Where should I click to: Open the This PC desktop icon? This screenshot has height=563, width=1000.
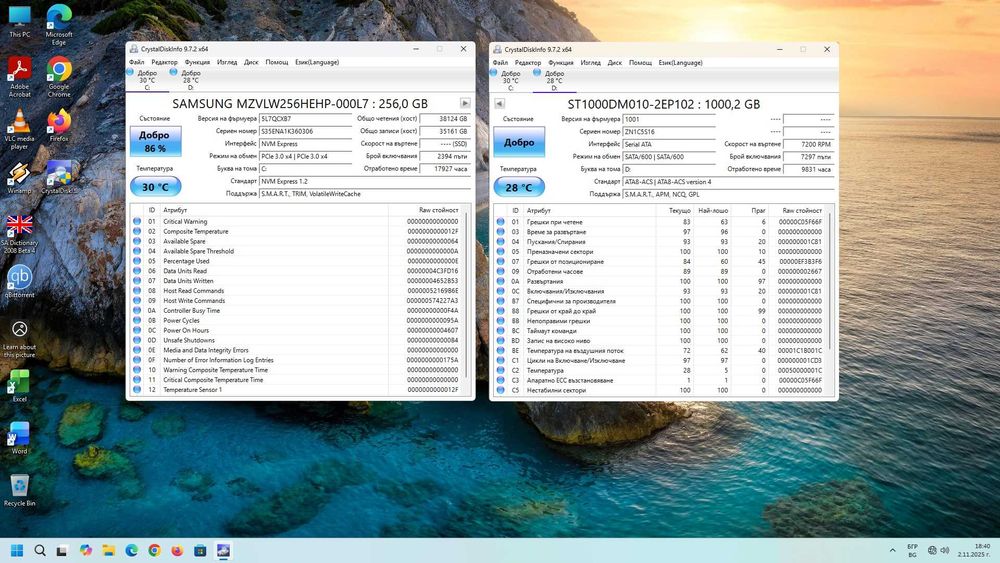point(20,21)
